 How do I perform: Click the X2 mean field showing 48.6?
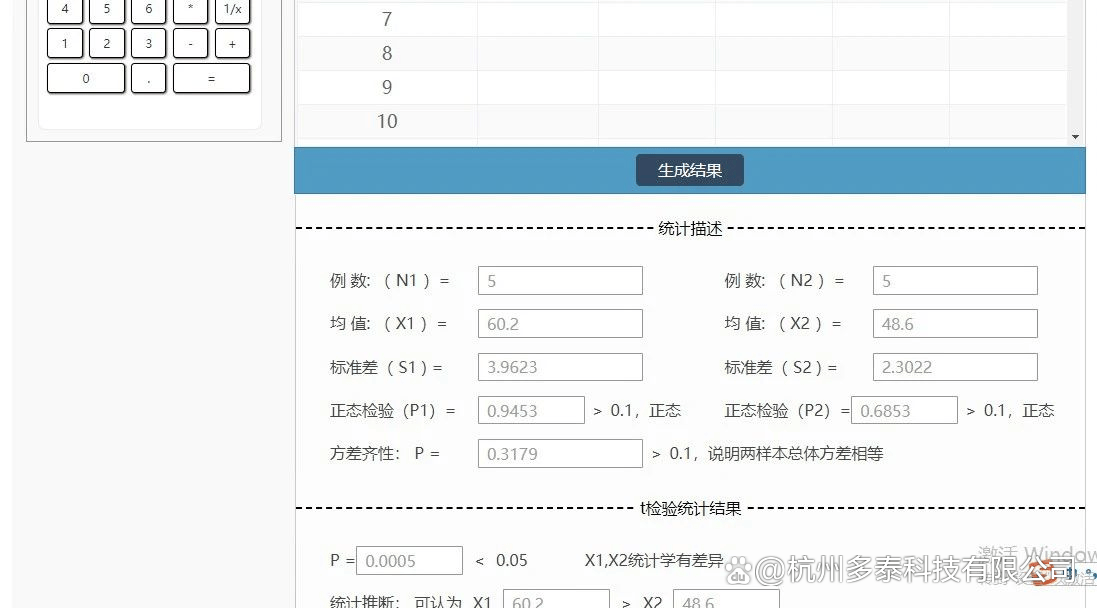[x=955, y=324]
